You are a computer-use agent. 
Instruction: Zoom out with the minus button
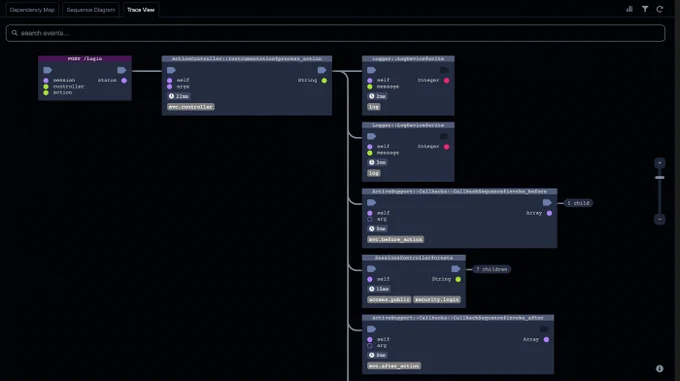tap(660, 219)
